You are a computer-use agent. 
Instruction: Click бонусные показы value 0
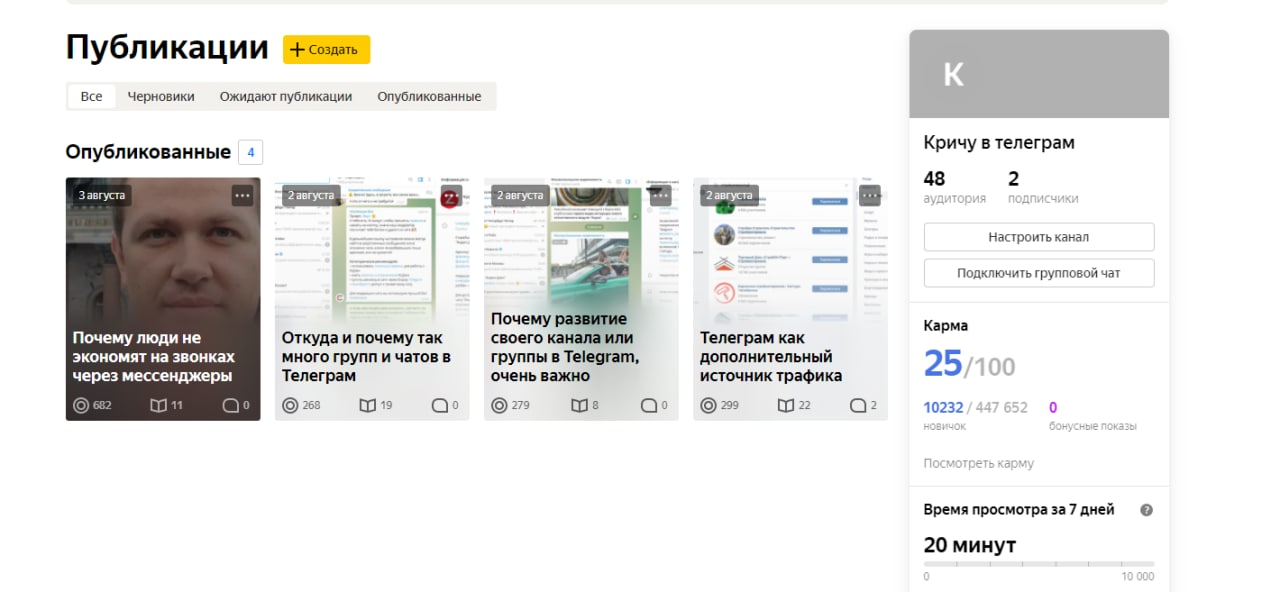click(1053, 408)
